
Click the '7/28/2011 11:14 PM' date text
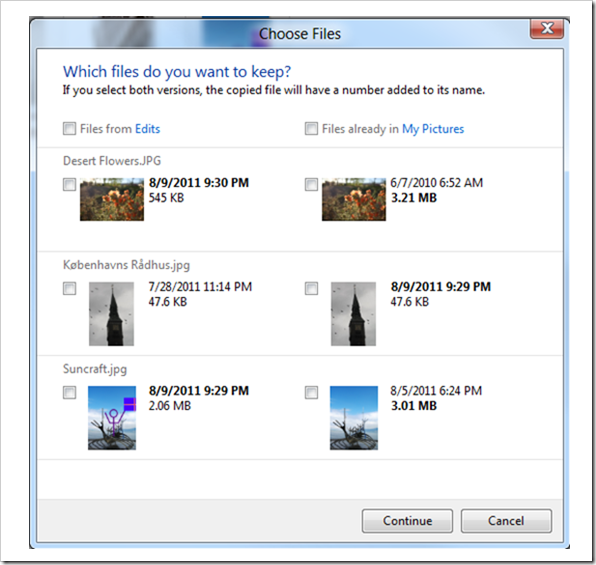pos(200,287)
